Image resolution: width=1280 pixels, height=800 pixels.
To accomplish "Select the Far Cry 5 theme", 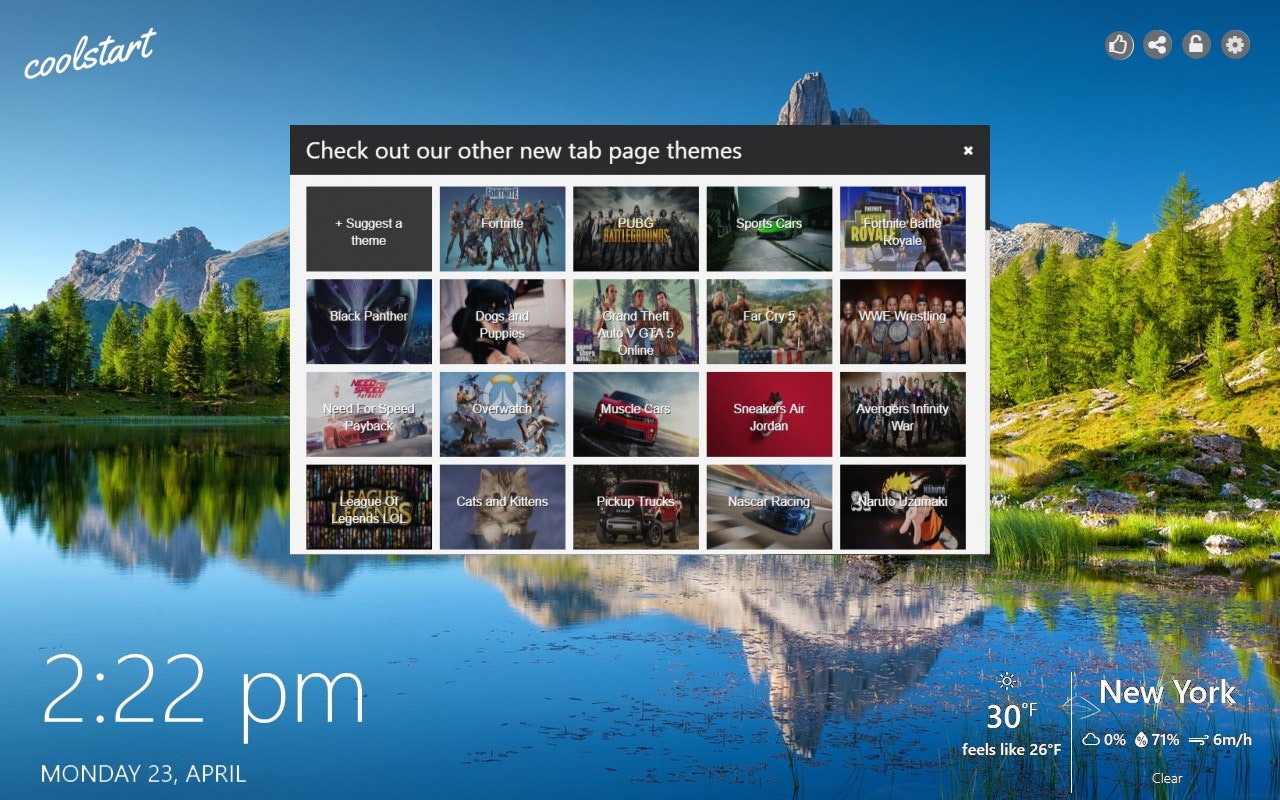I will [769, 321].
